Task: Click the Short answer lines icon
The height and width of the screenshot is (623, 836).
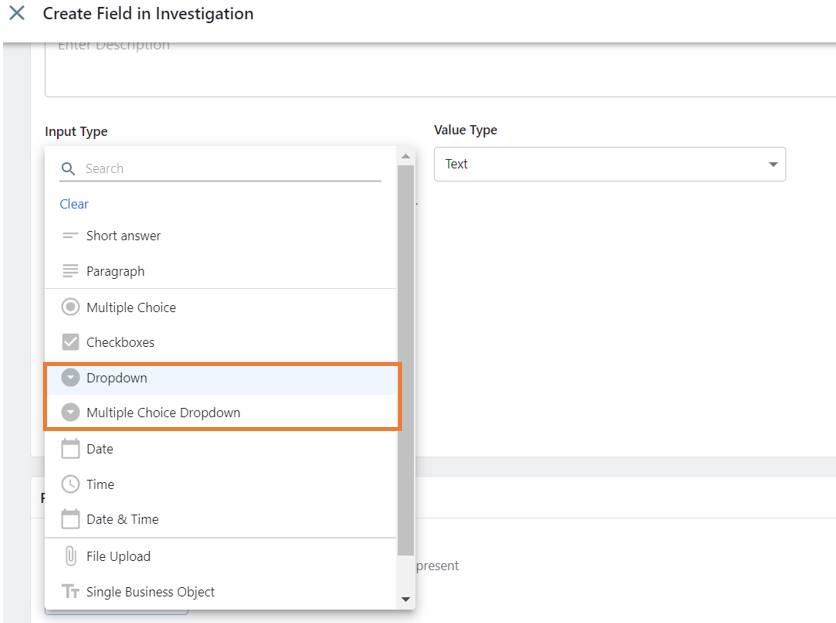Action: [70, 236]
